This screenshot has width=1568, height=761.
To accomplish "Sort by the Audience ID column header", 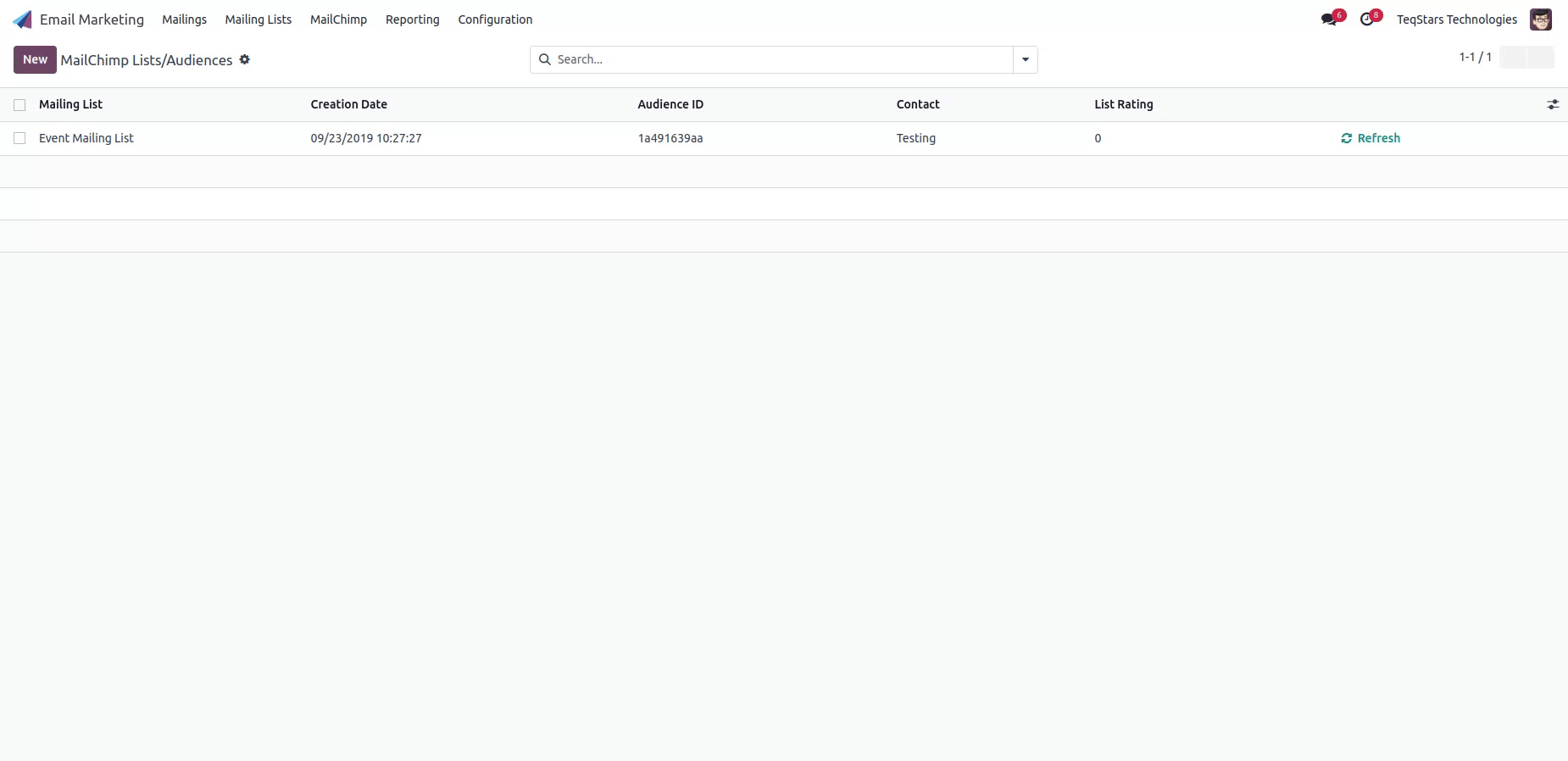I will 670,104.
